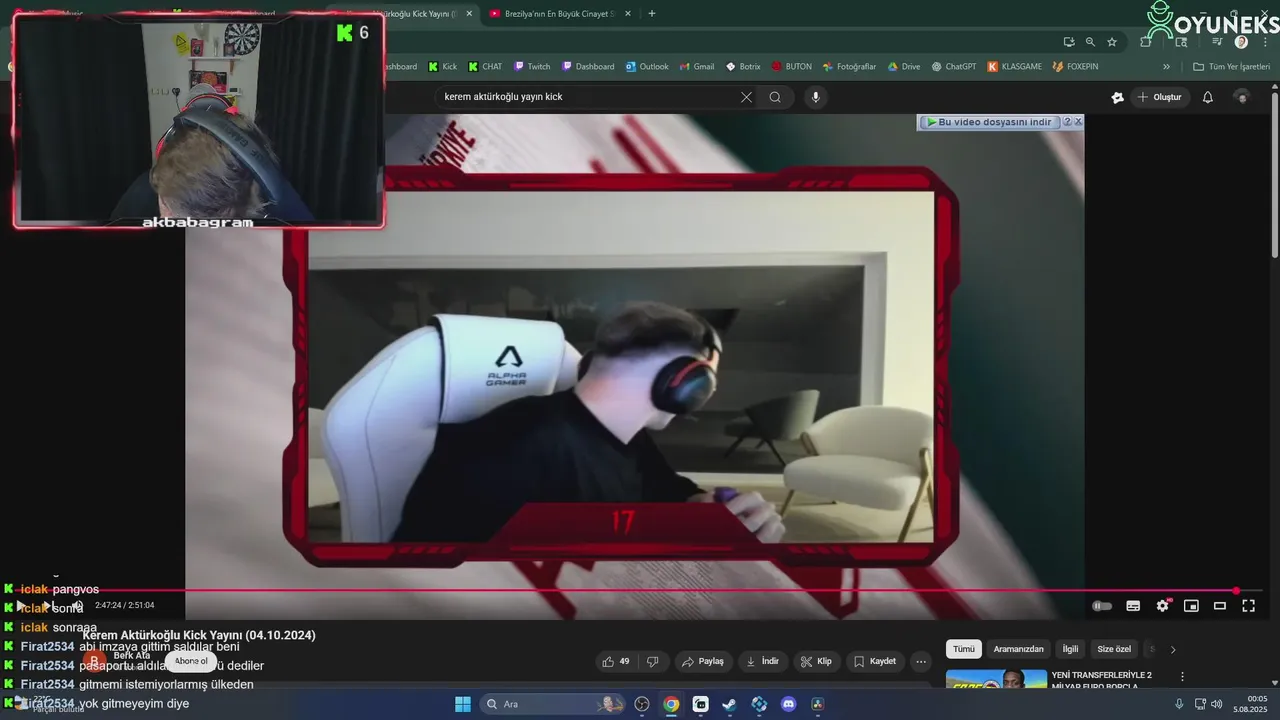This screenshot has height=720, width=1280.
Task: Open the Twitch bookmark
Action: click(x=532, y=67)
